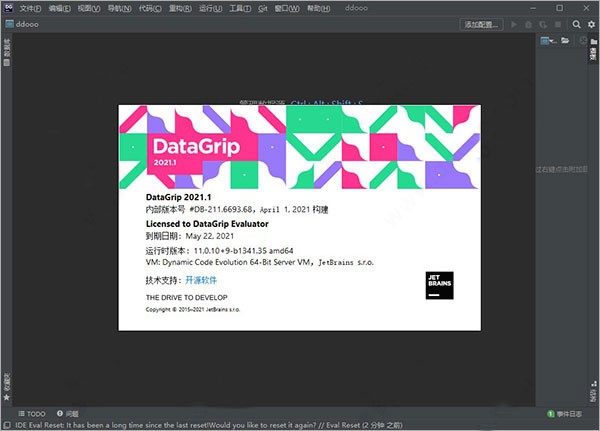Open the structure tab on right edge bottom
600x431 pixels.
click(593, 392)
